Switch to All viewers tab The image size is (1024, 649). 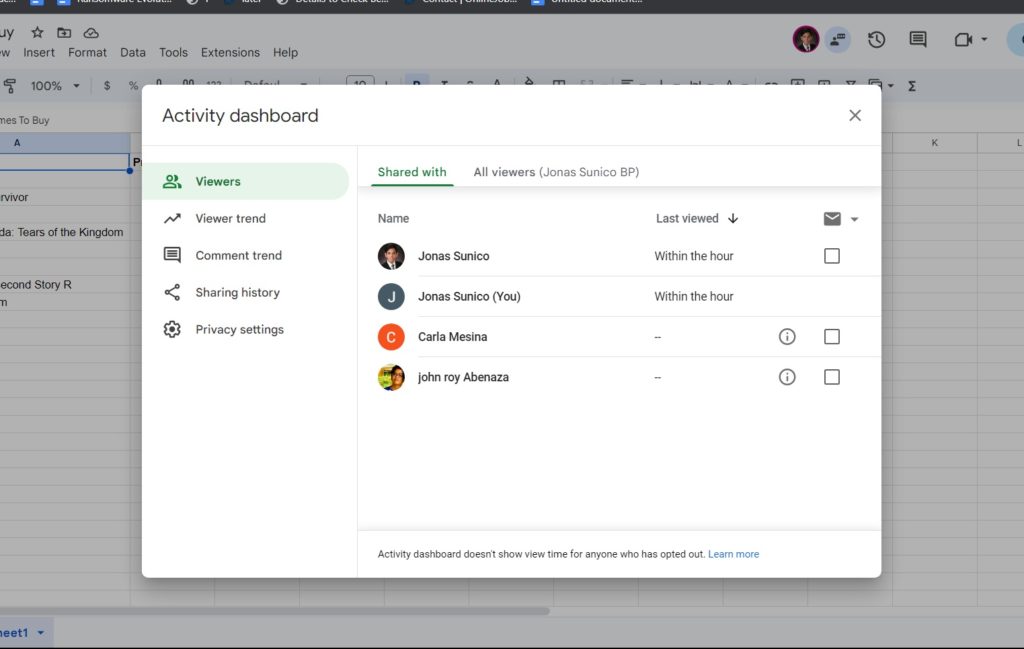click(x=556, y=172)
